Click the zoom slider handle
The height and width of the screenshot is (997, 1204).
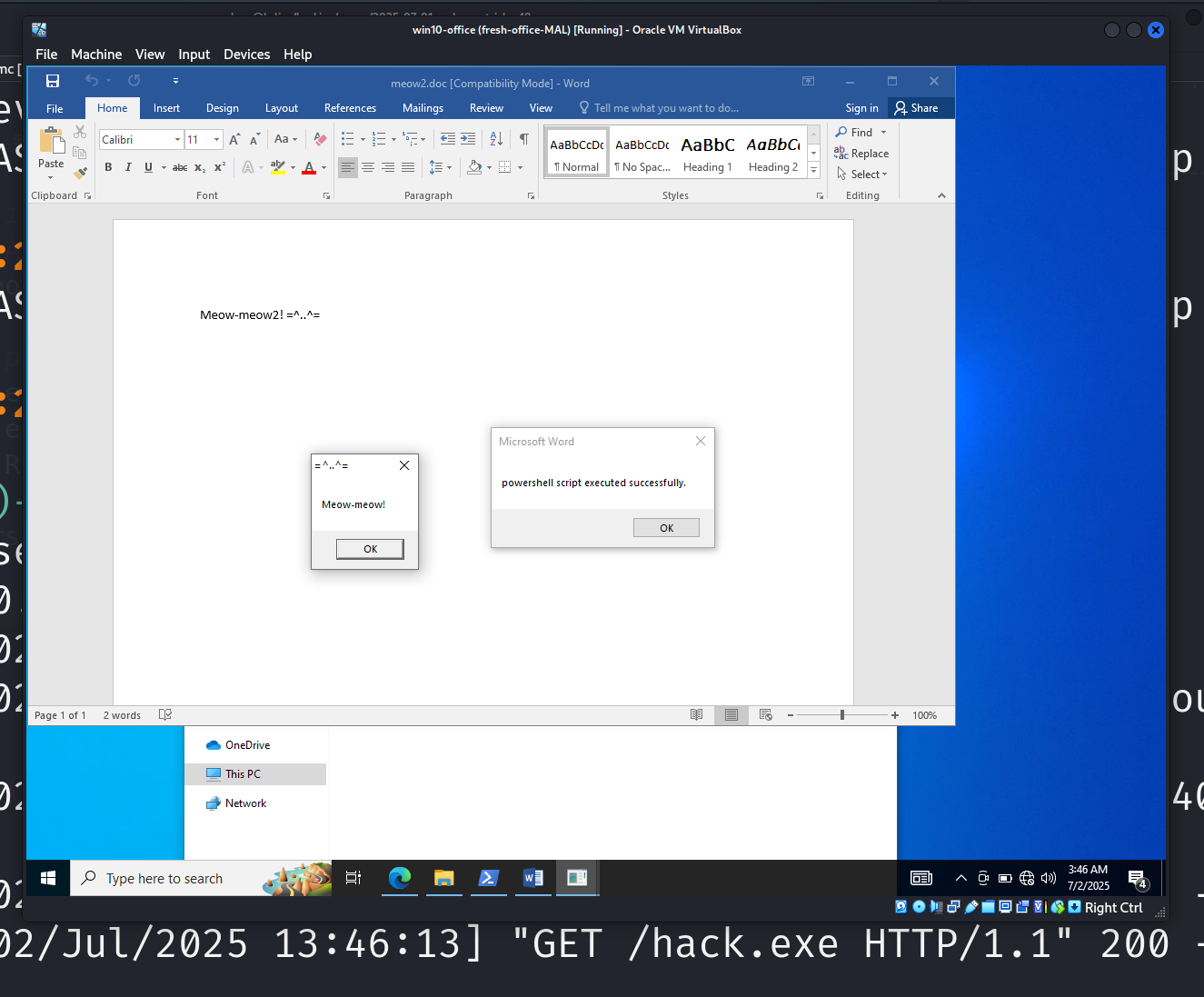842,715
